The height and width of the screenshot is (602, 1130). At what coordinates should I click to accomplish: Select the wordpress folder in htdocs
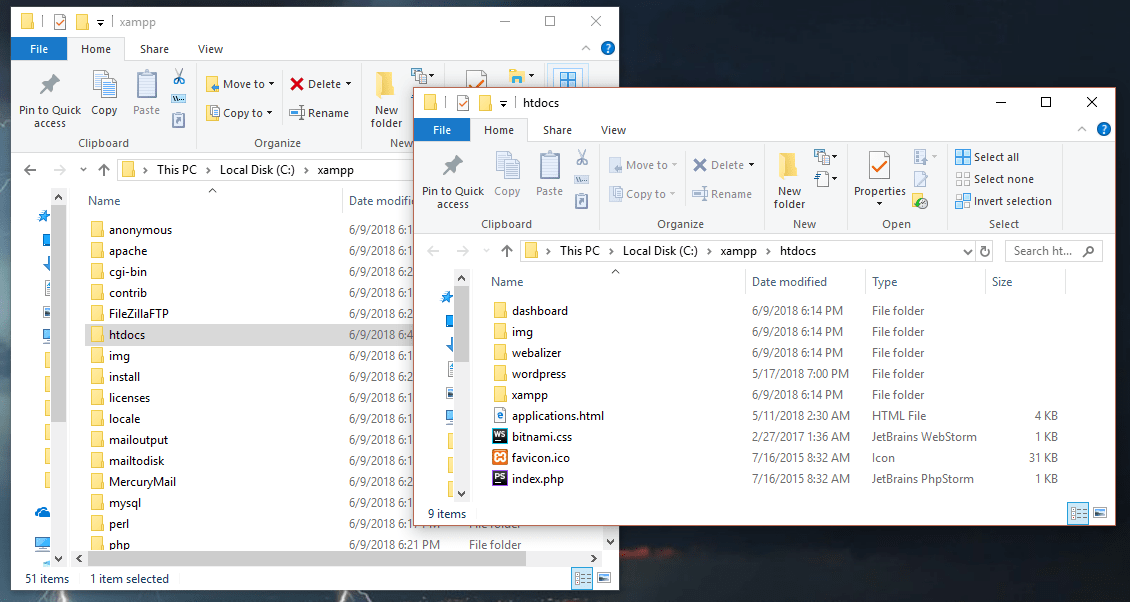tap(539, 373)
